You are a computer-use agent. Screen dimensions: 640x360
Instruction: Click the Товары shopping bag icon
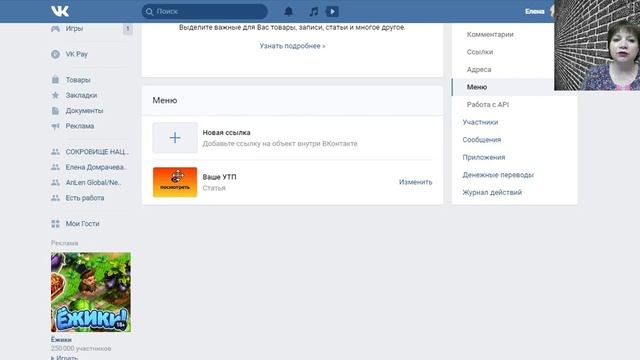[56, 80]
